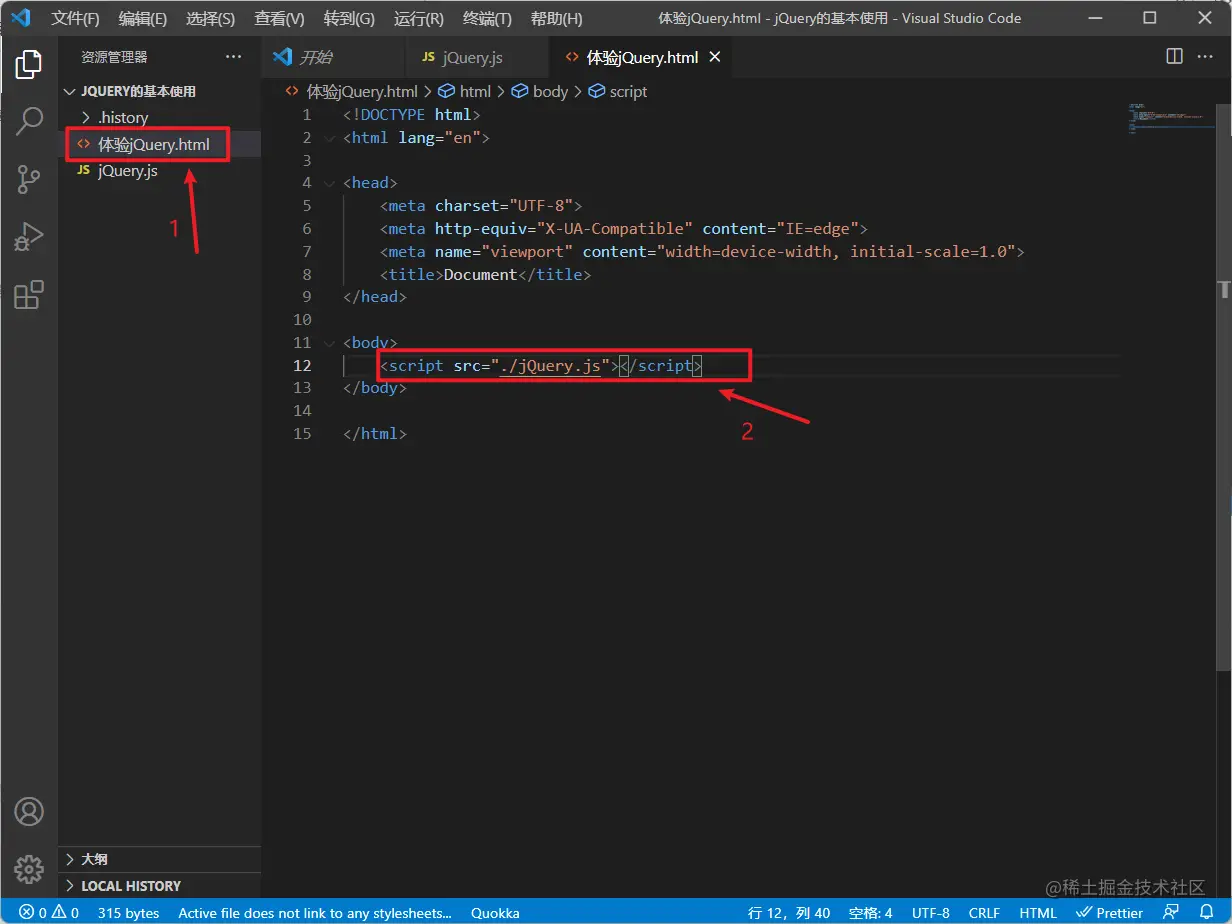Click the 体验jQuery.html breadcrumb

(352, 91)
